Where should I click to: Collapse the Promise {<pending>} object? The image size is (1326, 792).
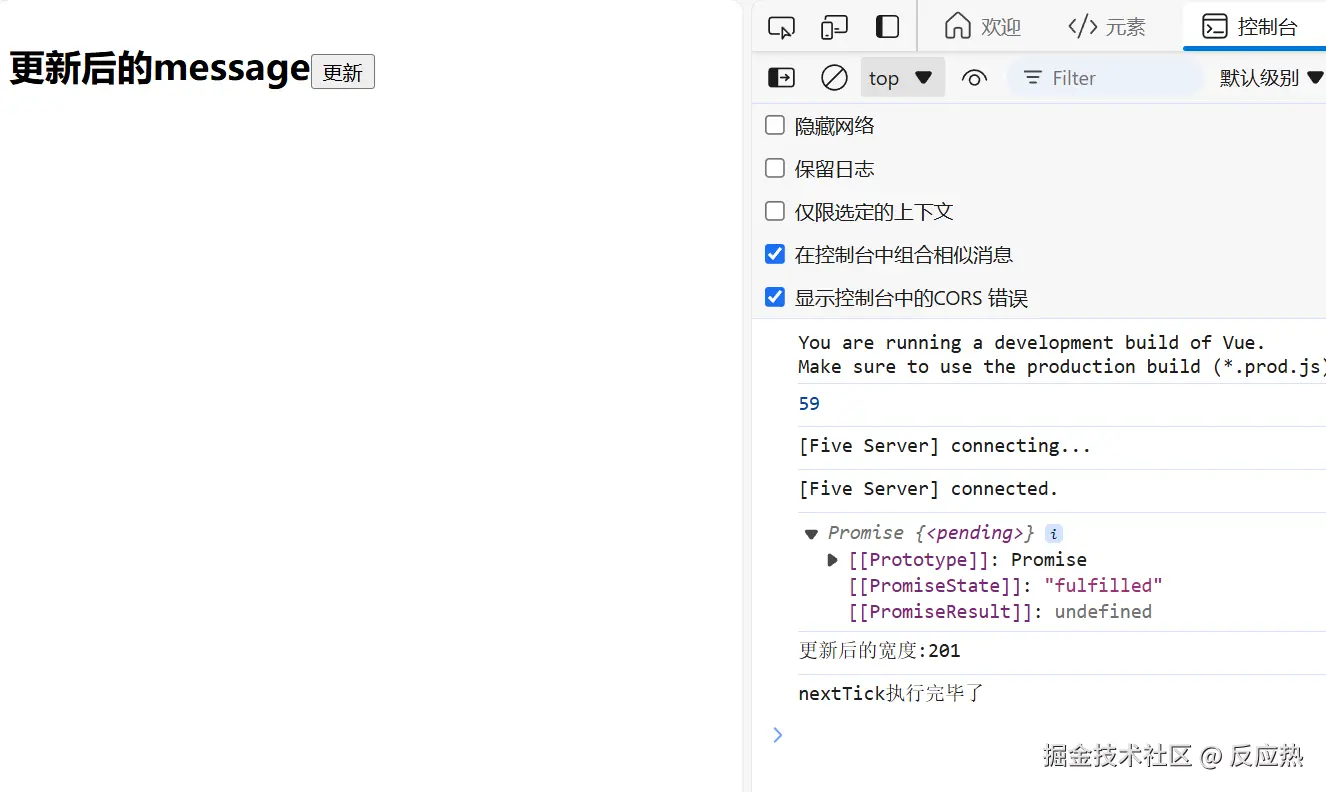[x=811, y=534]
